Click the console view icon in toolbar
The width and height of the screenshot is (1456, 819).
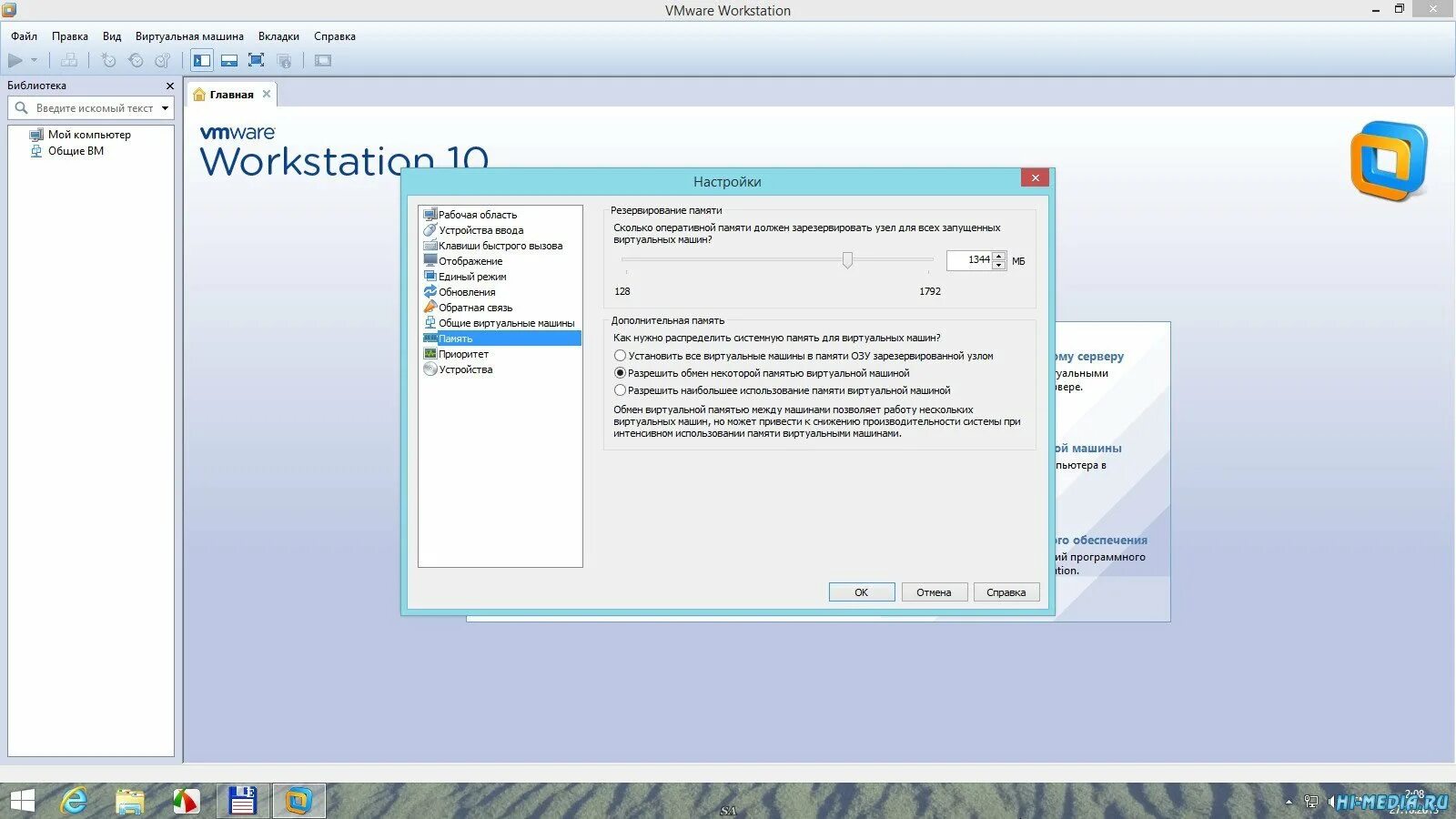(x=323, y=61)
